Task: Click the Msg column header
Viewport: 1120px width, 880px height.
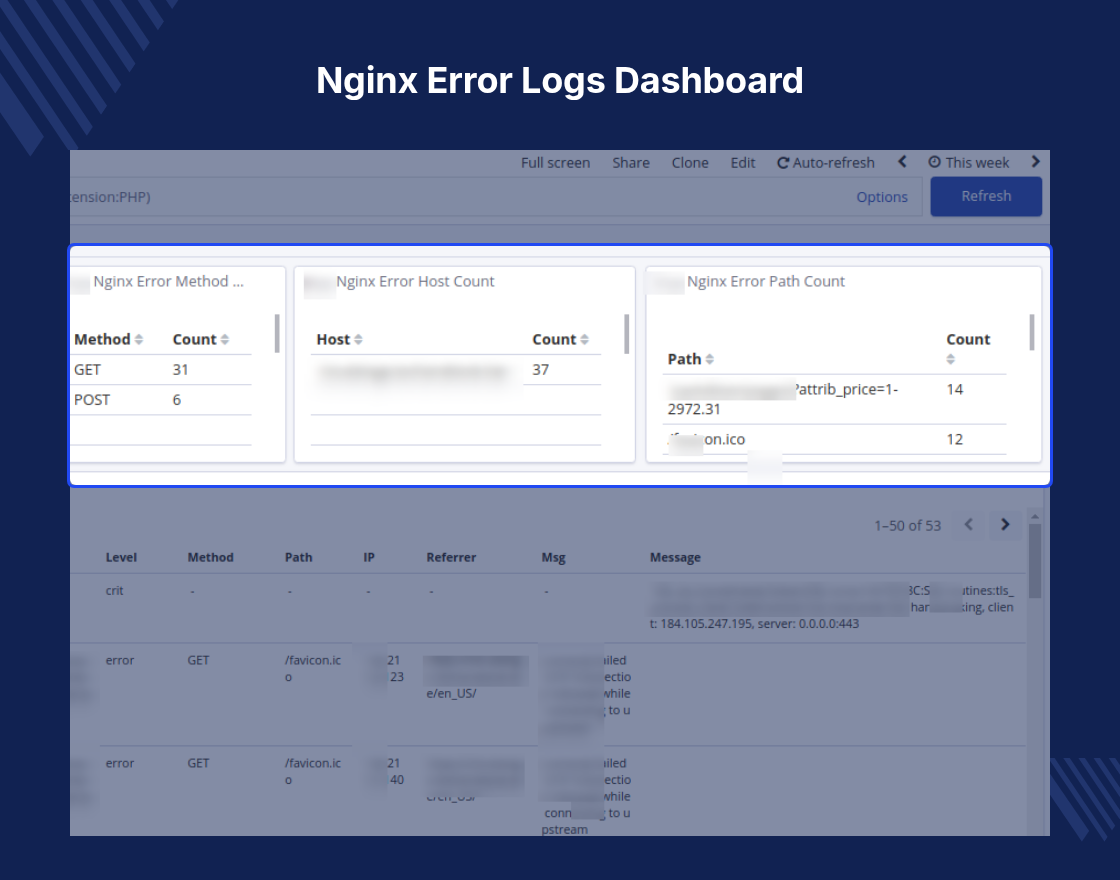Action: (554, 558)
